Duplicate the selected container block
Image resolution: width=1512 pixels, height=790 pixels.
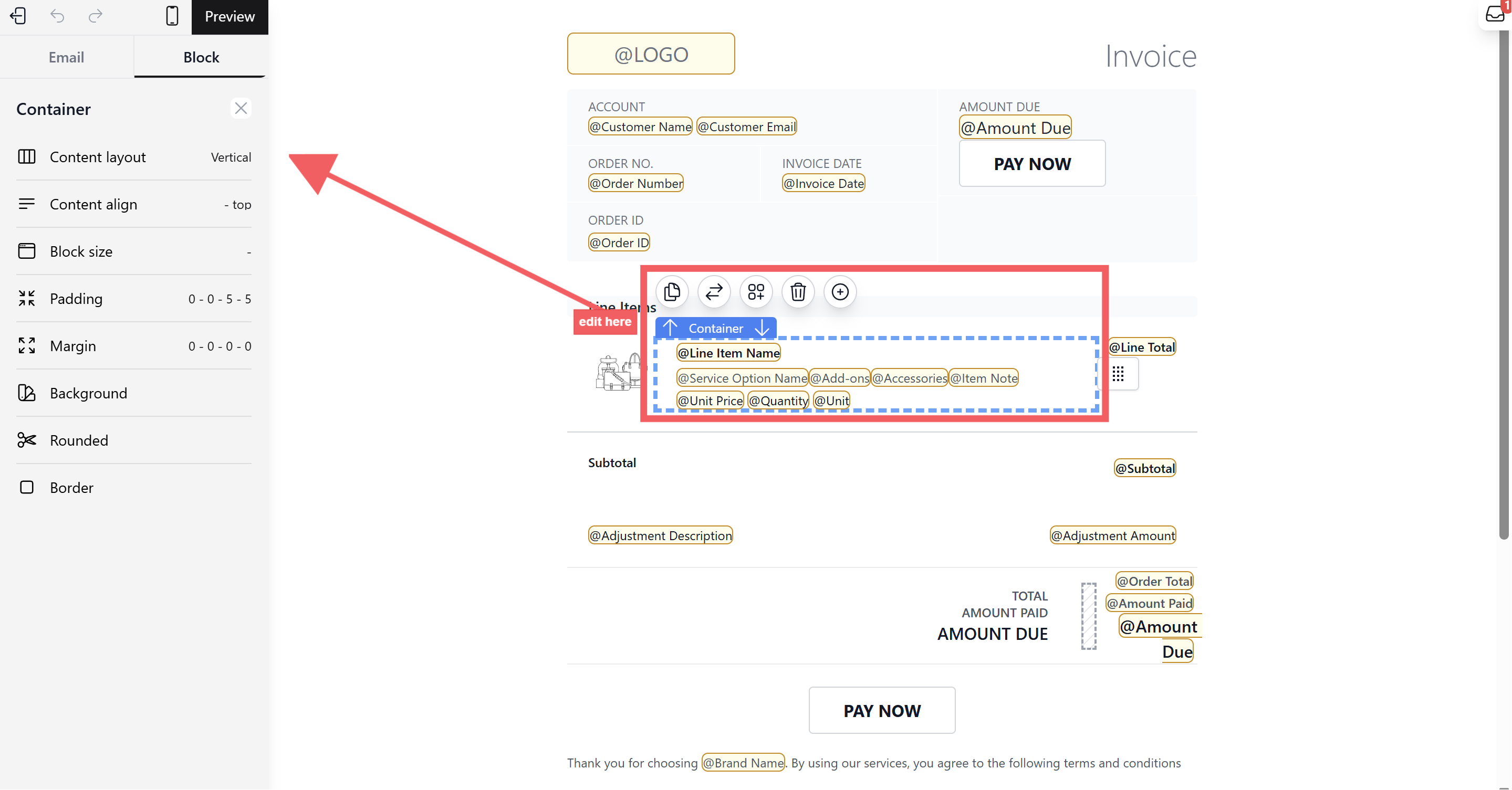click(672, 291)
